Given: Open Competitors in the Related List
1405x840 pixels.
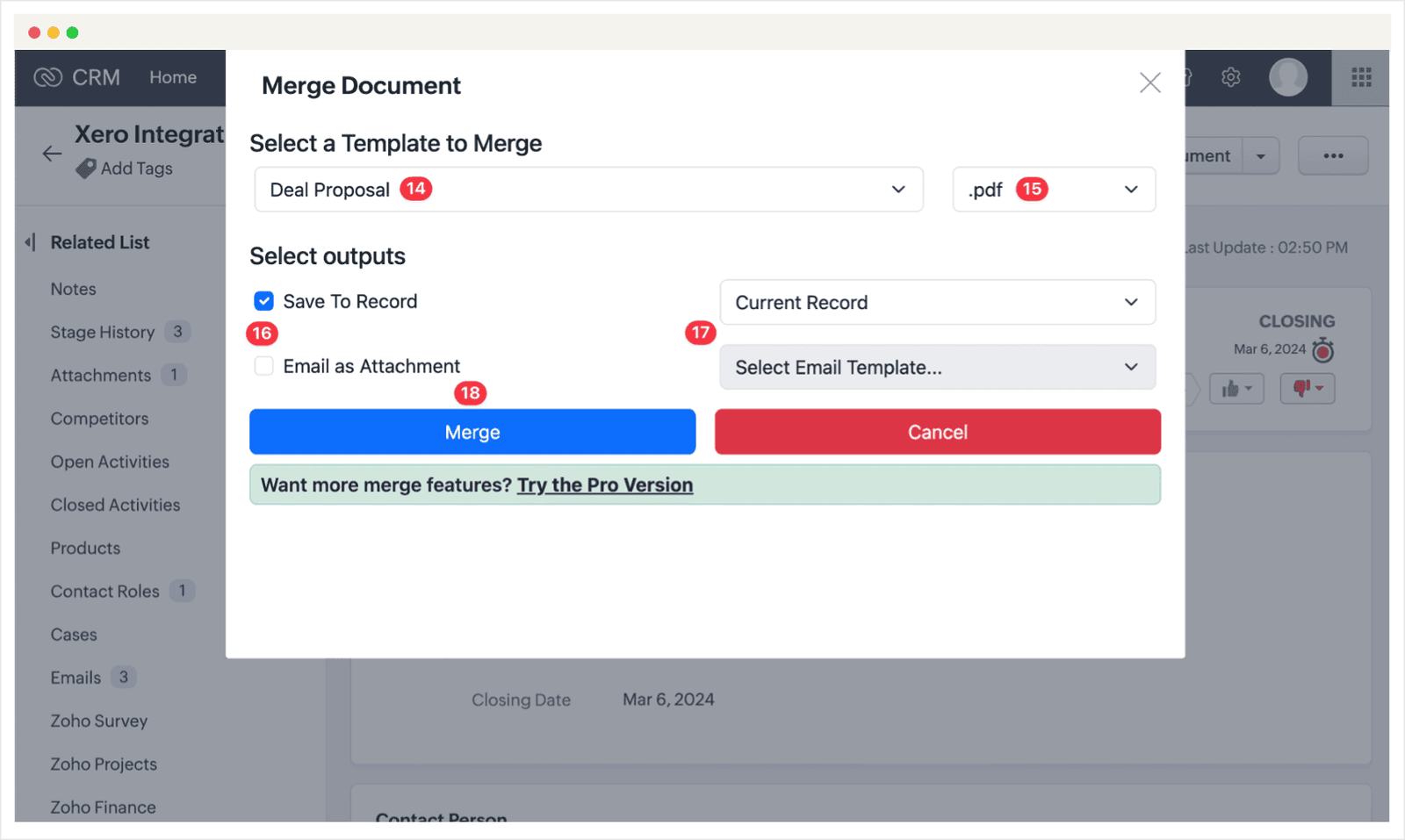Looking at the screenshot, I should [99, 419].
